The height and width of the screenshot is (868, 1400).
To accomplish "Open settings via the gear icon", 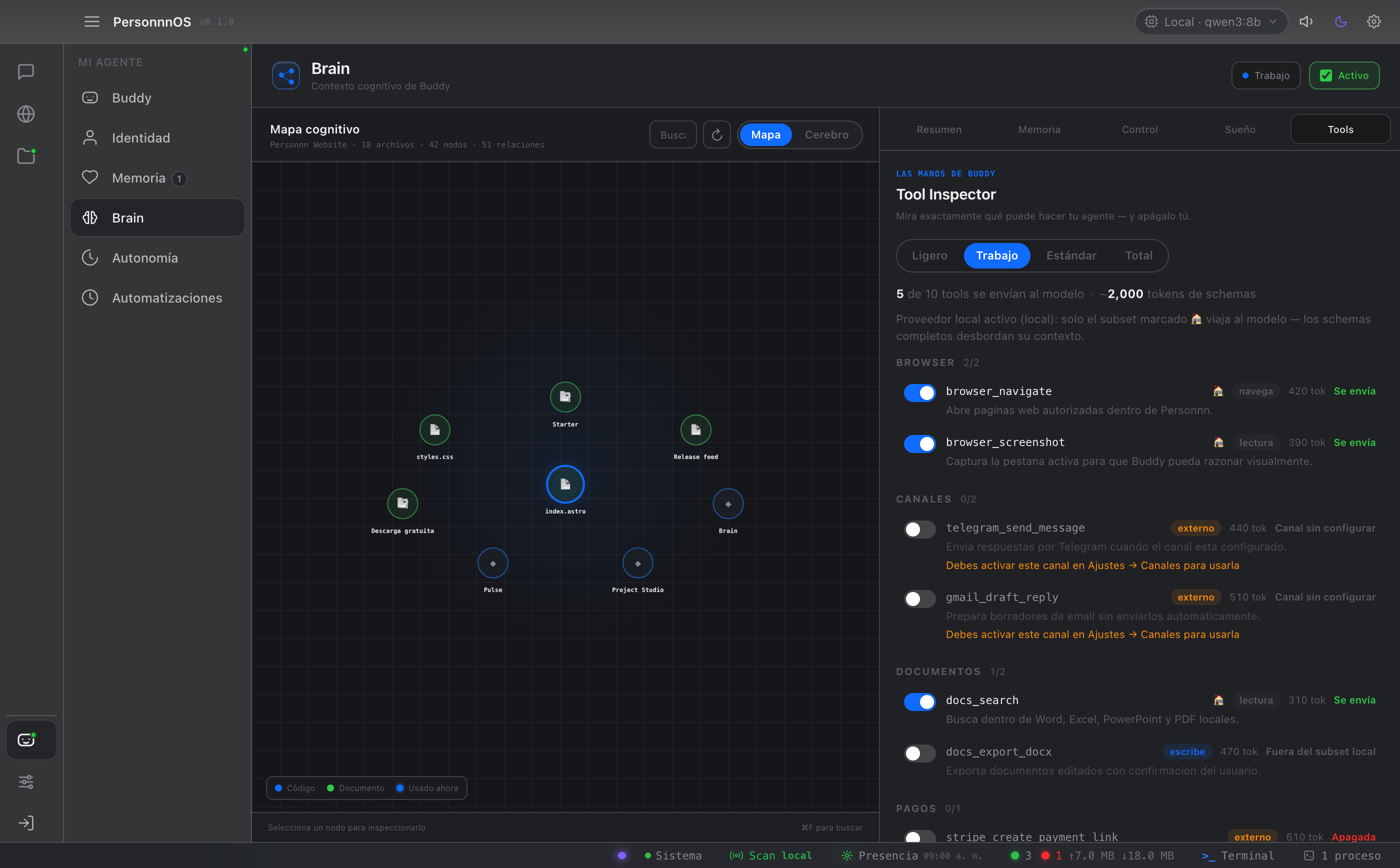I will pos(1373,22).
